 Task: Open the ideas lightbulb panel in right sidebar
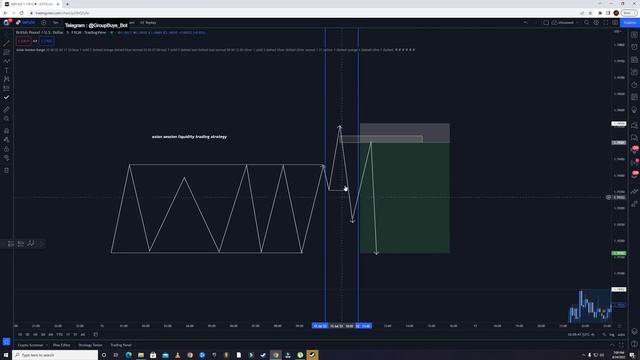click(x=634, y=110)
